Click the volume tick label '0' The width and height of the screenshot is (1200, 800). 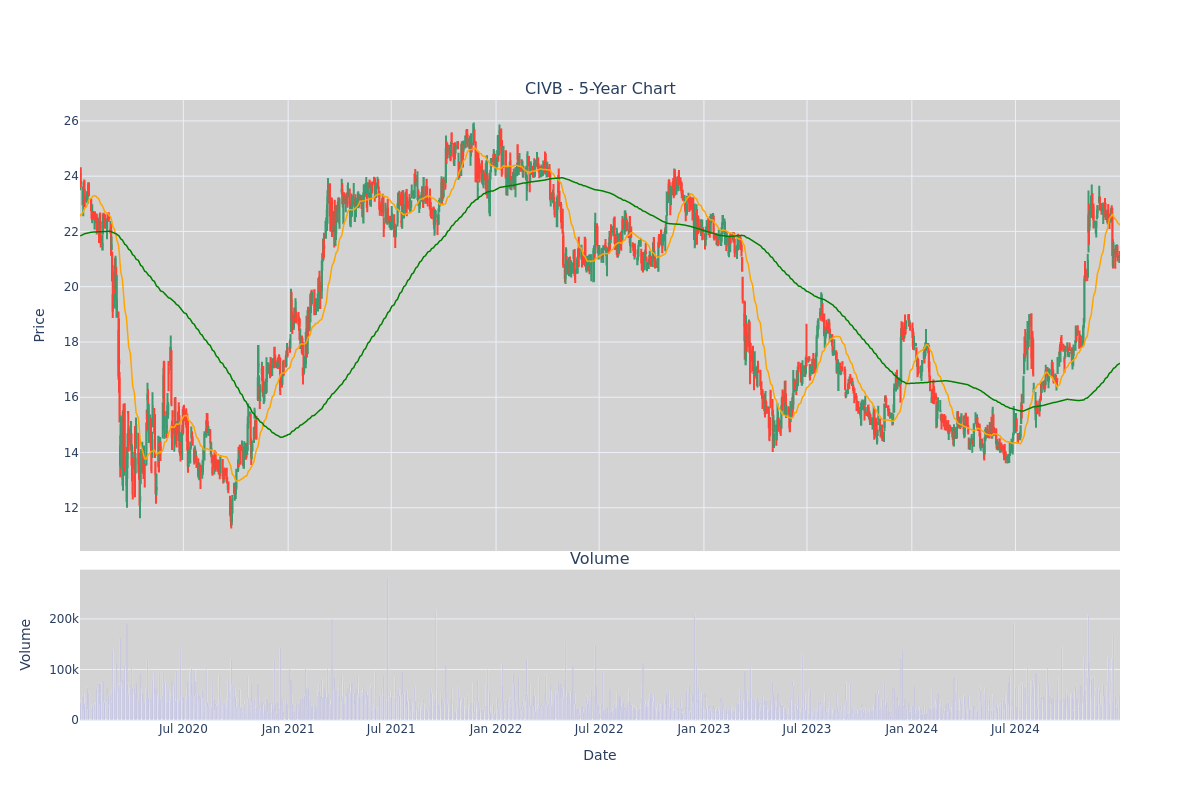click(75, 720)
